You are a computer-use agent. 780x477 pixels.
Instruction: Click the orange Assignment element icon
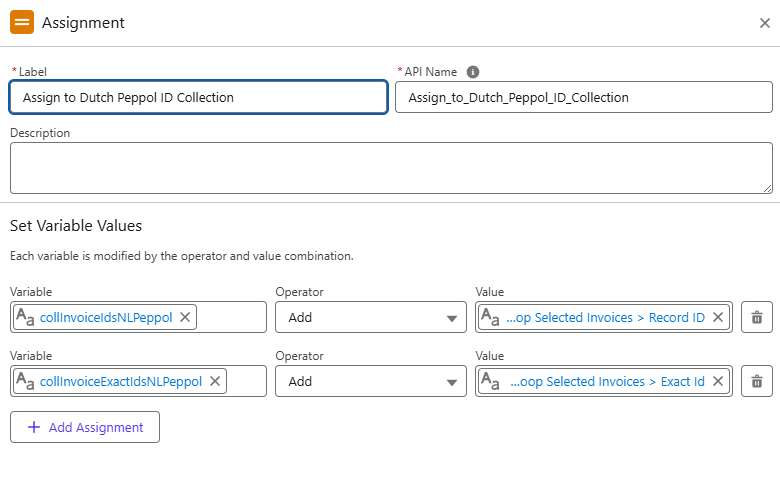click(22, 22)
